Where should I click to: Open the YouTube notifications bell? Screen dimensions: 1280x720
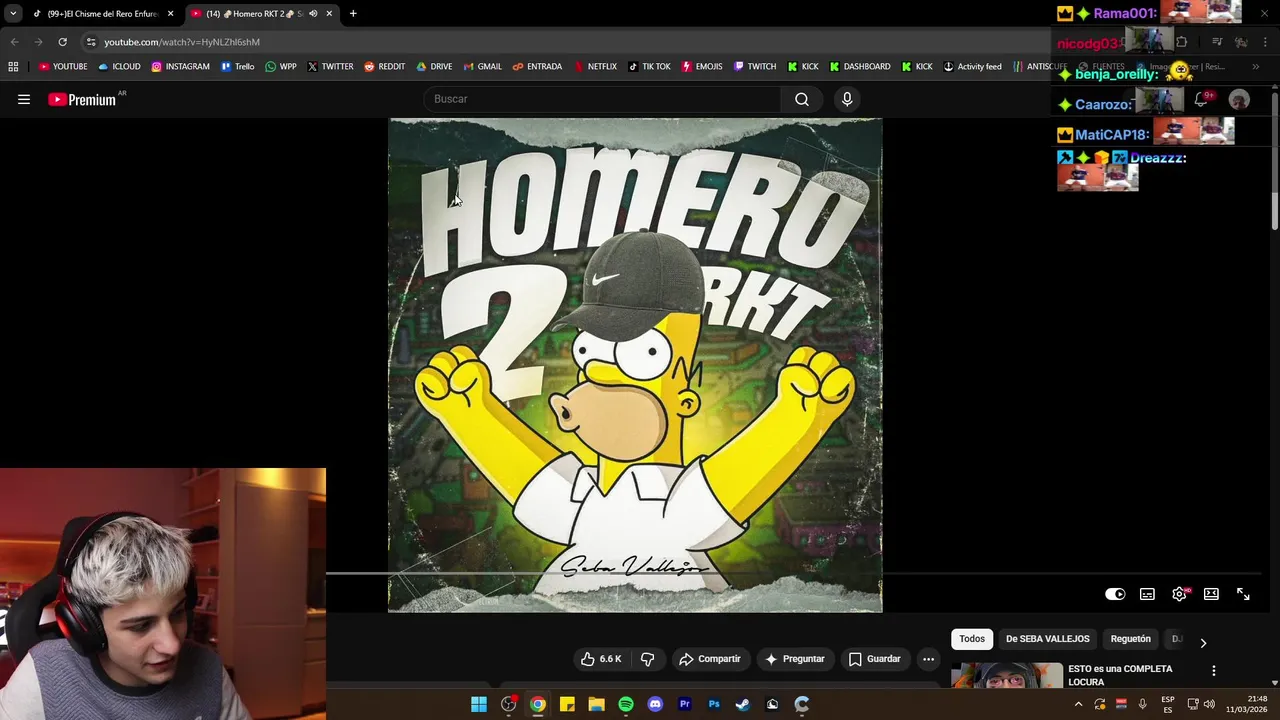click(1201, 99)
